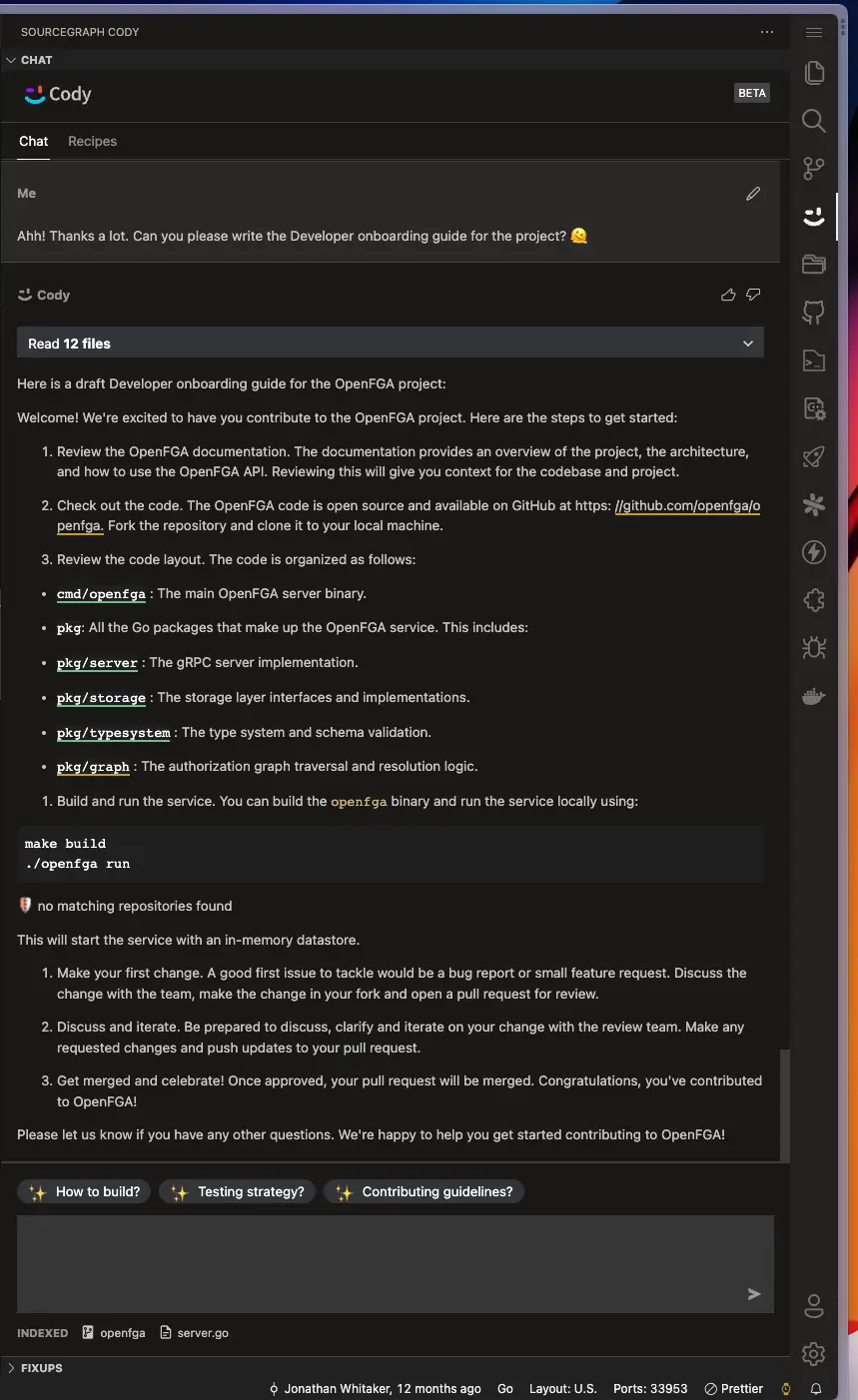858x1400 pixels.
Task: Open the Explorer files icon
Action: (814, 73)
